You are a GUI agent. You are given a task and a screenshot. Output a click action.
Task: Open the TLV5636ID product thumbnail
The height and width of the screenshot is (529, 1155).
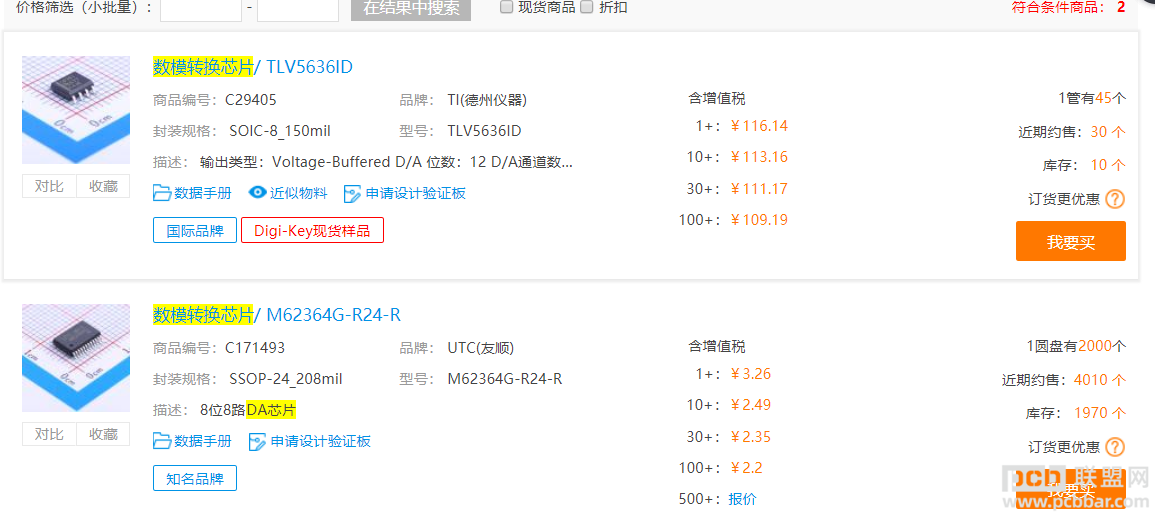[76, 110]
